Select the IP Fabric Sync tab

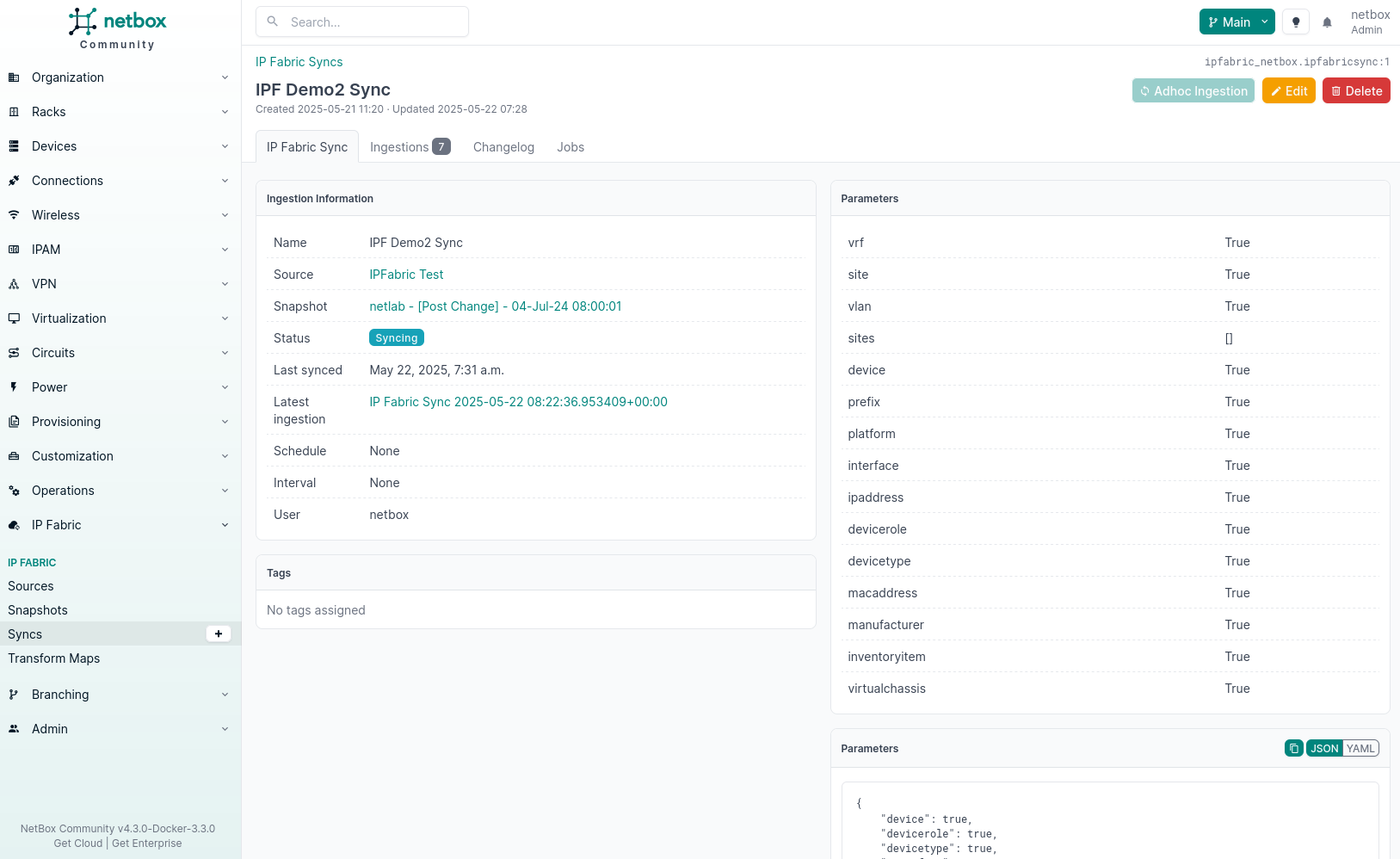307,147
